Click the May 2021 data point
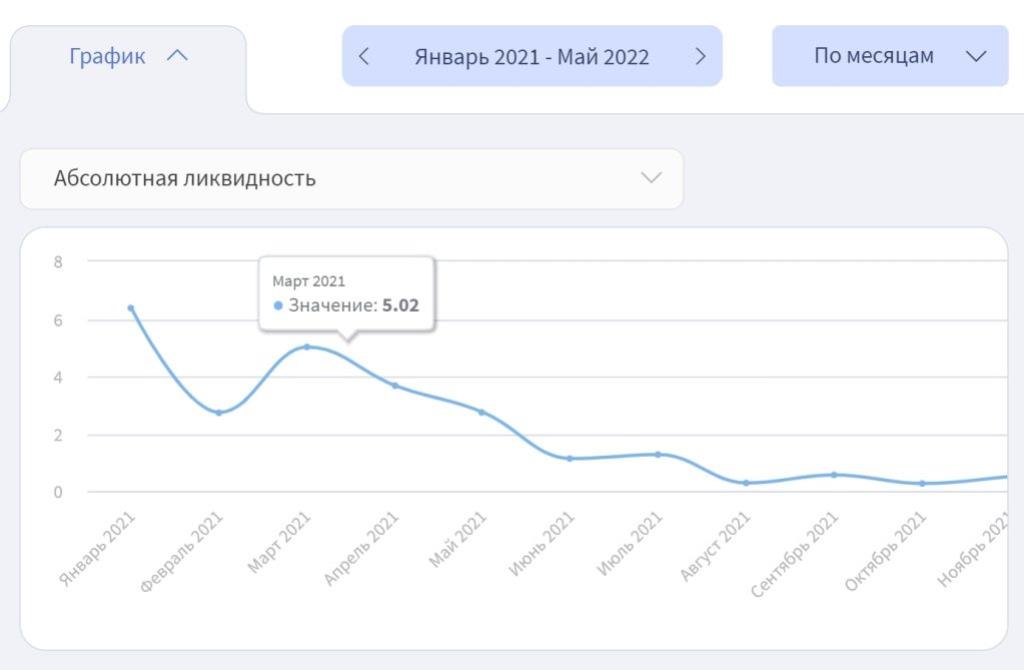 coord(482,412)
